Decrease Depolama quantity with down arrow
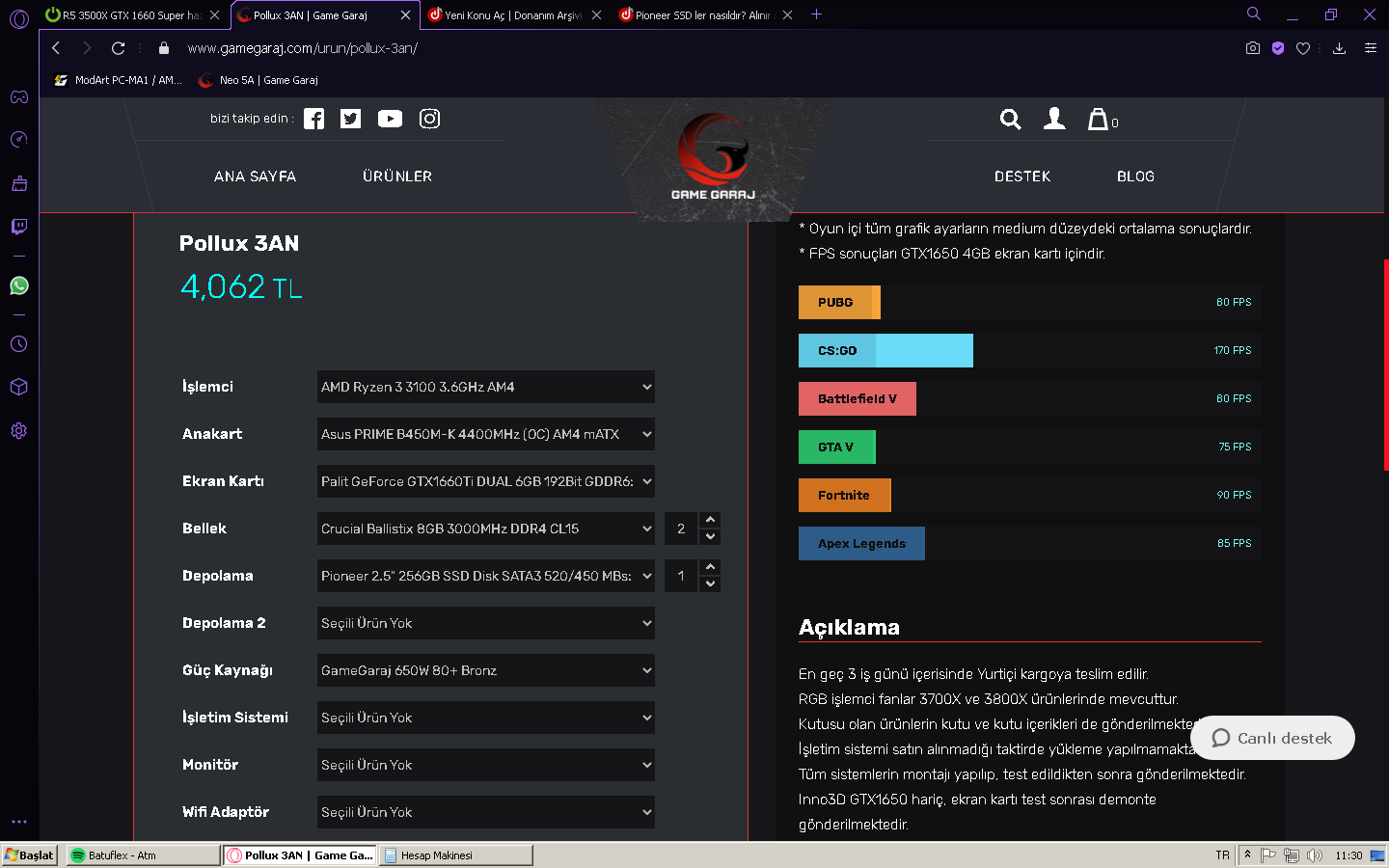Image resolution: width=1389 pixels, height=868 pixels. point(711,584)
